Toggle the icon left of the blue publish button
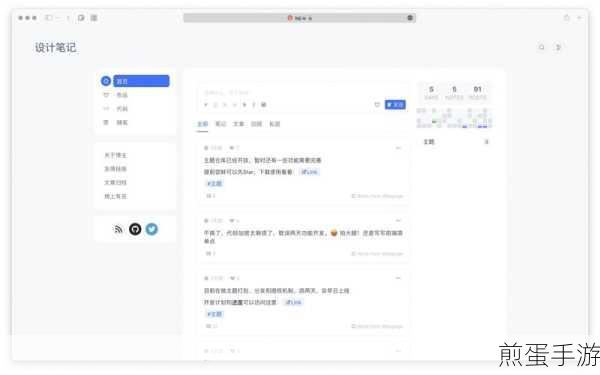 tap(377, 104)
